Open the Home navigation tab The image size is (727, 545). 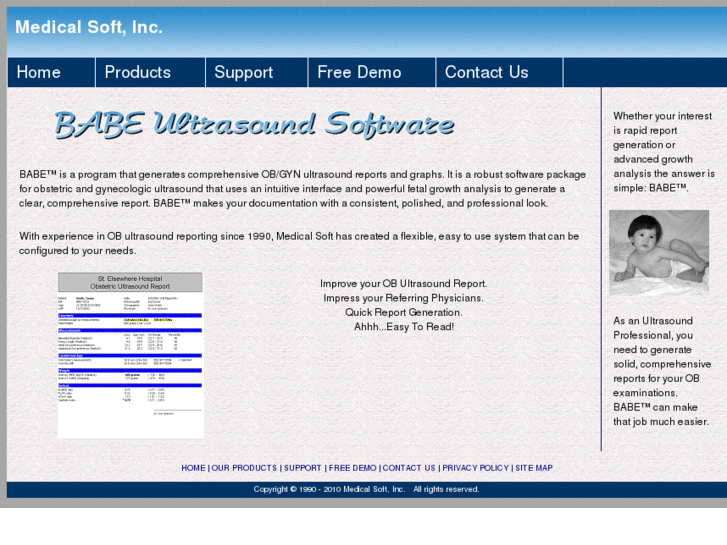[x=51, y=72]
